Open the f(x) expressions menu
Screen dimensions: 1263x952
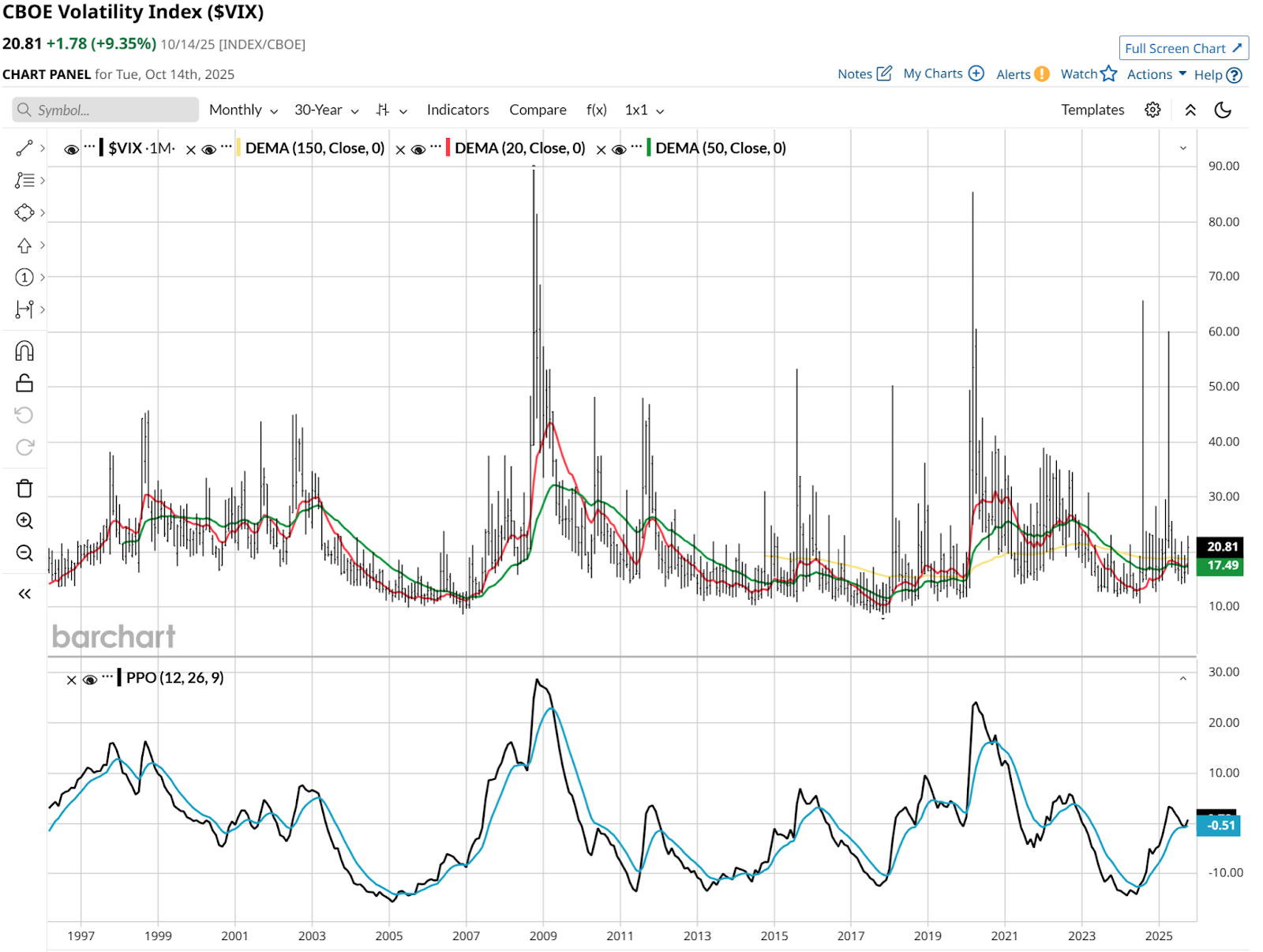[x=597, y=111]
